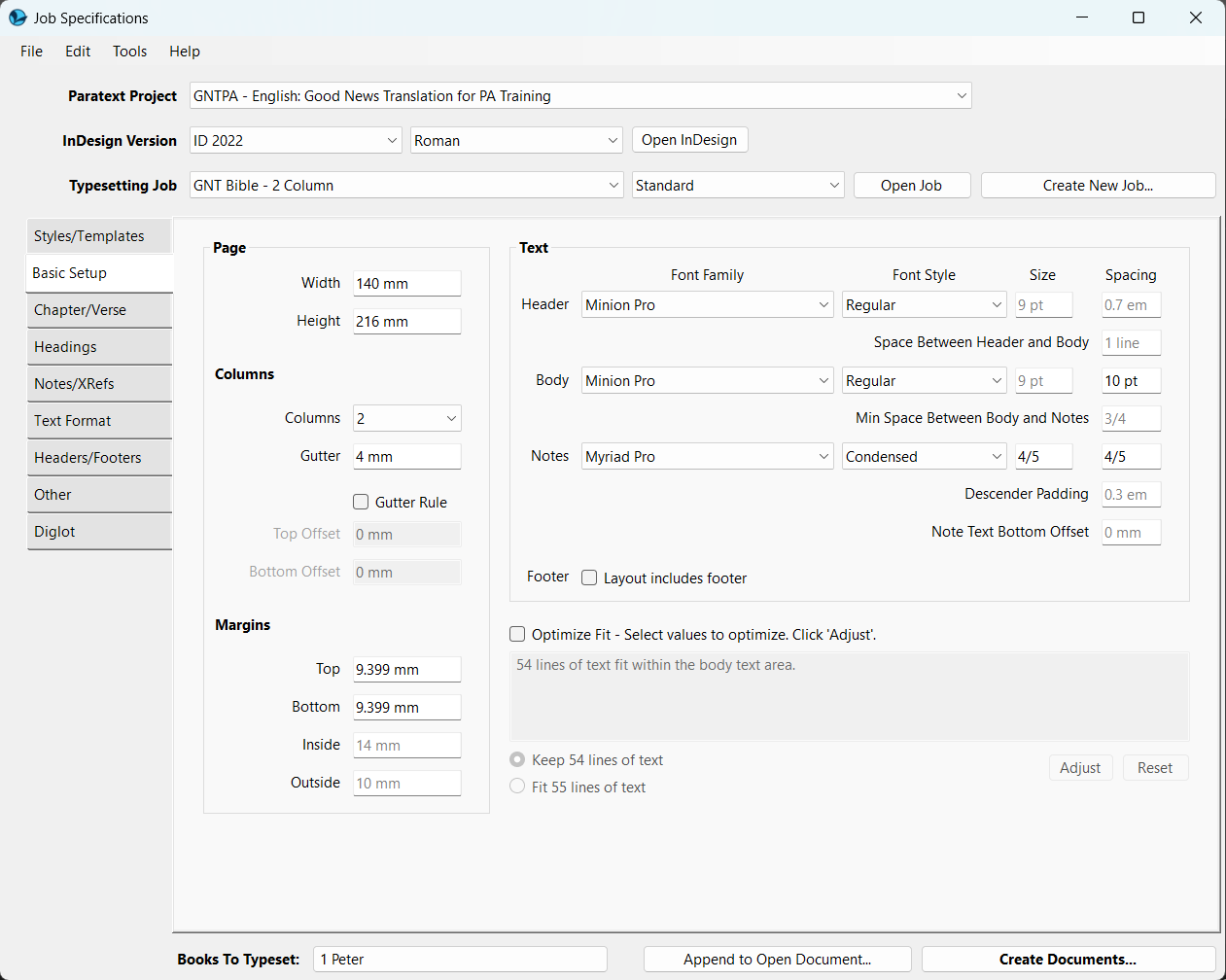Switch to the Diglot tab
Screen dimensions: 1226x980
pyautogui.click(x=99, y=532)
